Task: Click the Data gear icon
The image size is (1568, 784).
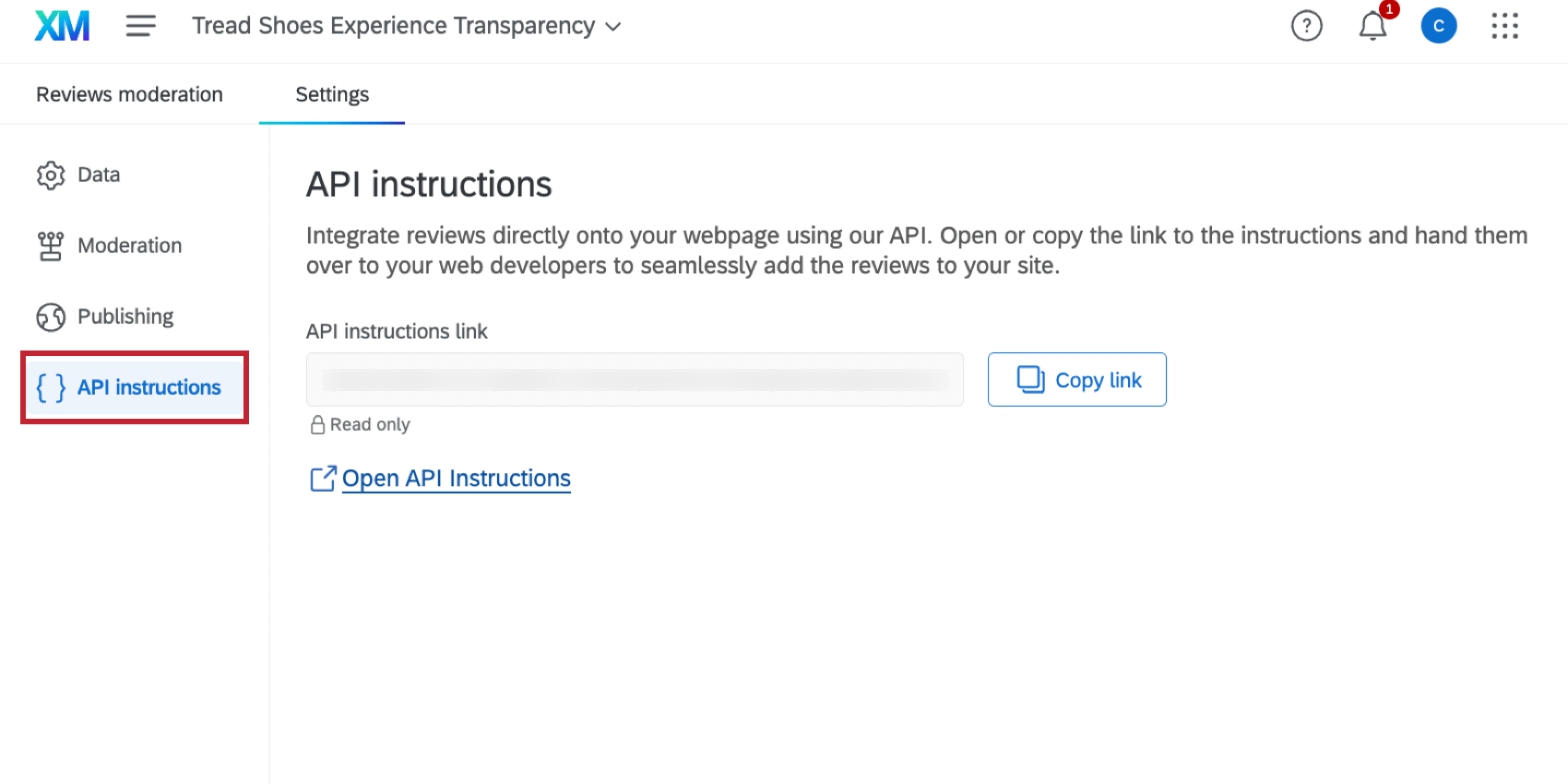Action: click(x=51, y=175)
